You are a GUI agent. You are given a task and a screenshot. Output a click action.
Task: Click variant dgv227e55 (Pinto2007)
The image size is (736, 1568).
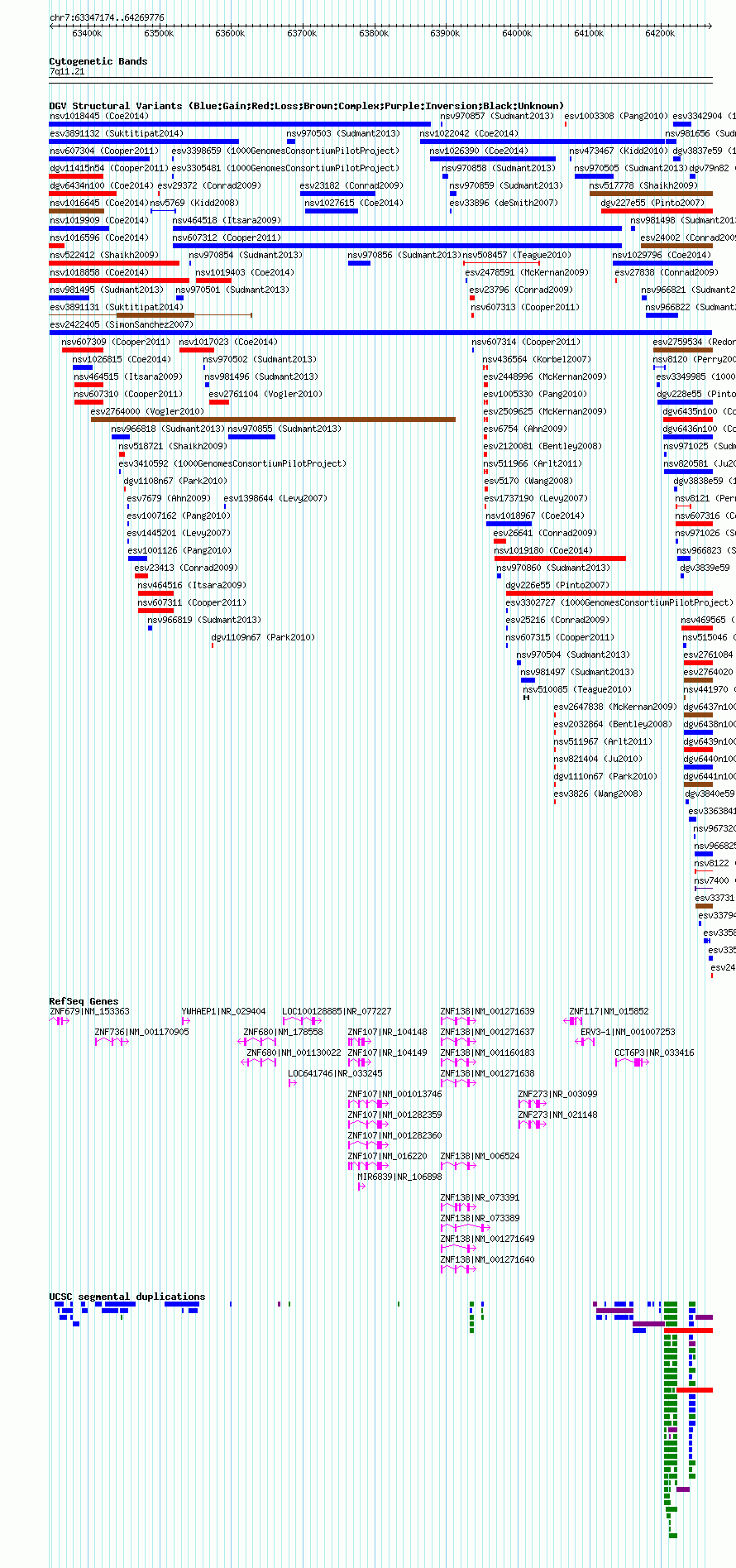pos(652,203)
